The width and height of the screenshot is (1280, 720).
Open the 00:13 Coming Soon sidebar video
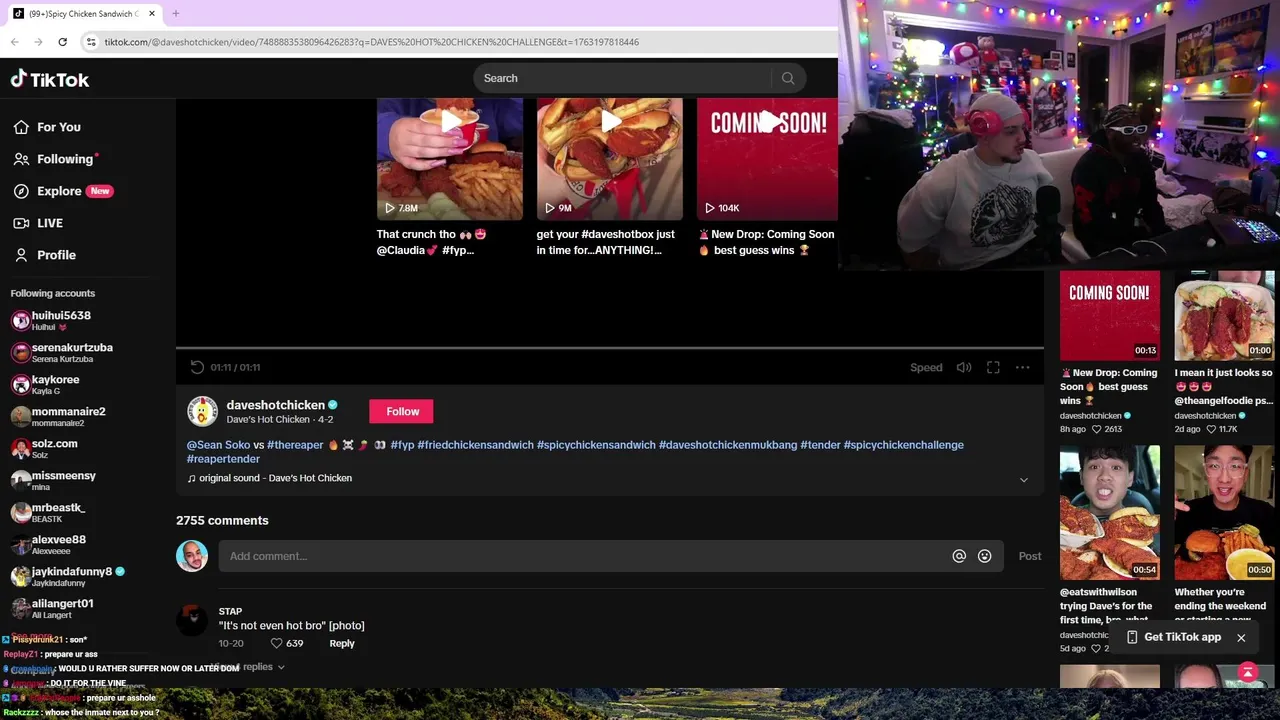click(1110, 315)
